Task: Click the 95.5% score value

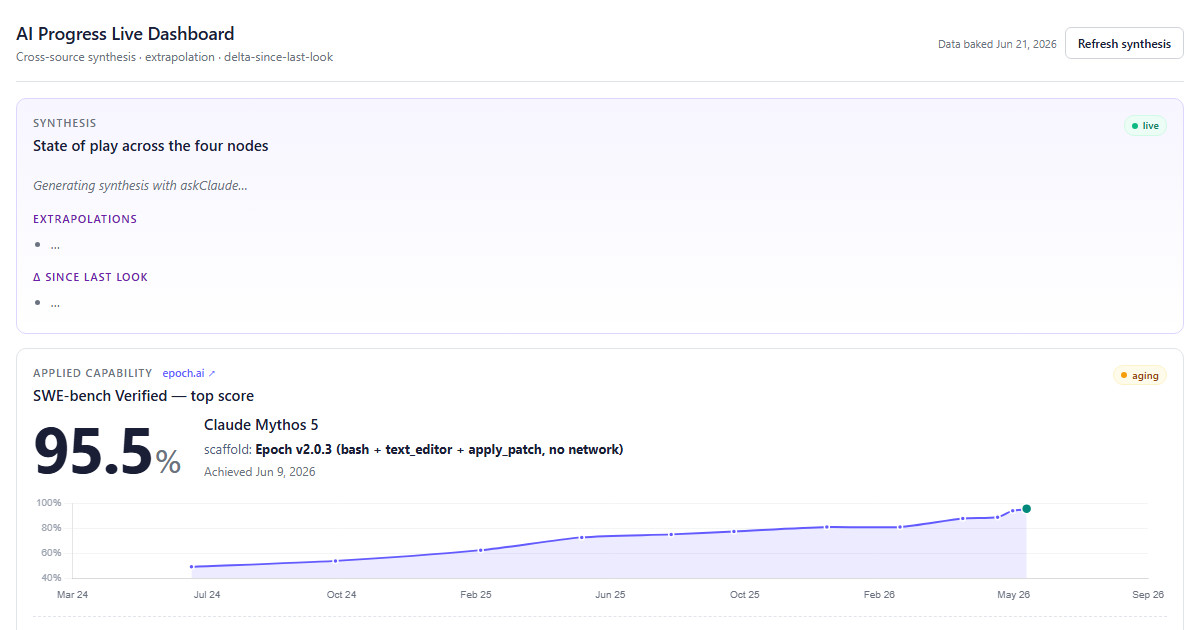Action: coord(108,452)
